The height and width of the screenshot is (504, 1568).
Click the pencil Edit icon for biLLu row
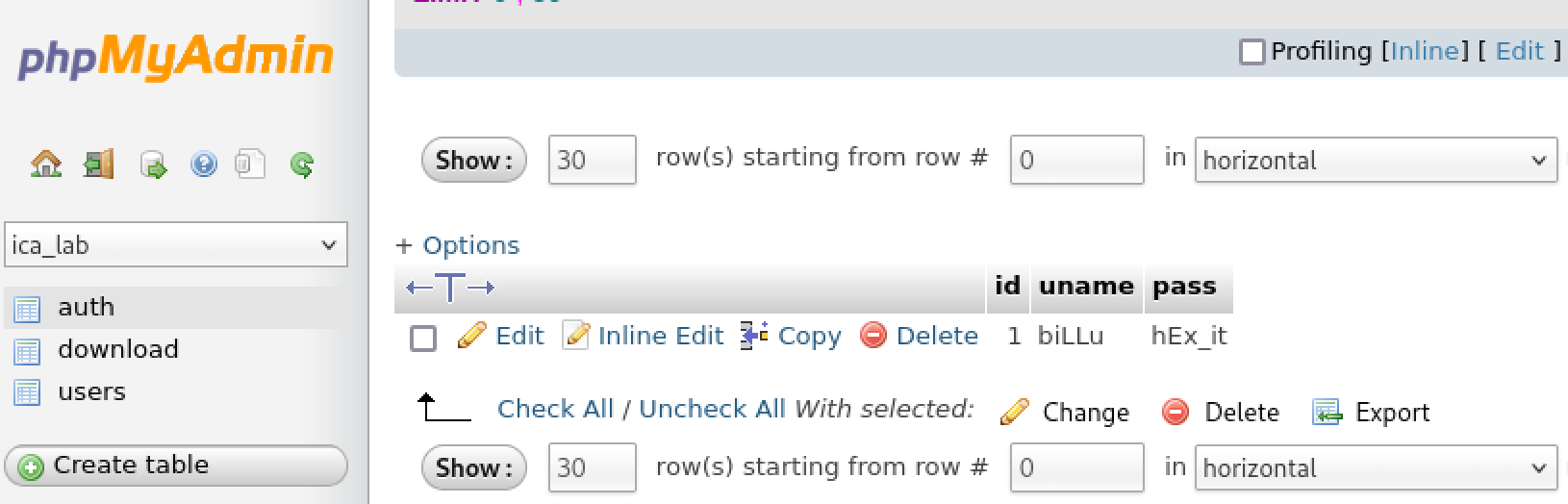(x=471, y=336)
